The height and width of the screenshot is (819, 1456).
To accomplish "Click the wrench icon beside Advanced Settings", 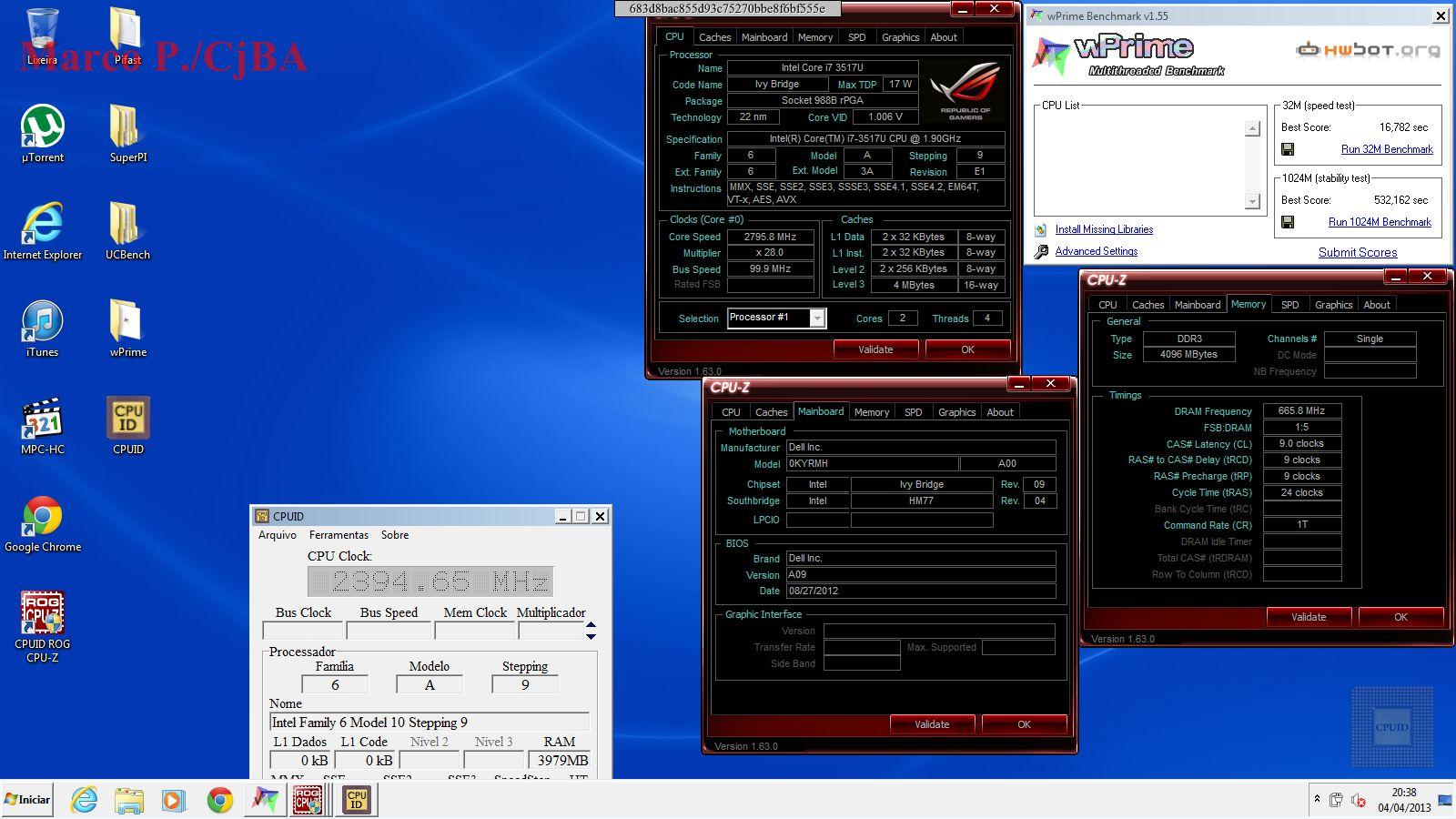I will tap(1041, 251).
